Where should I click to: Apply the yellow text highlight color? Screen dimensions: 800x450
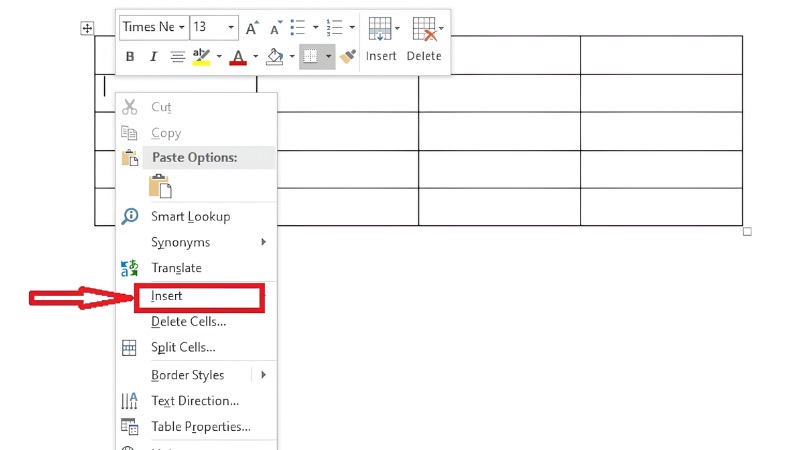[201, 57]
